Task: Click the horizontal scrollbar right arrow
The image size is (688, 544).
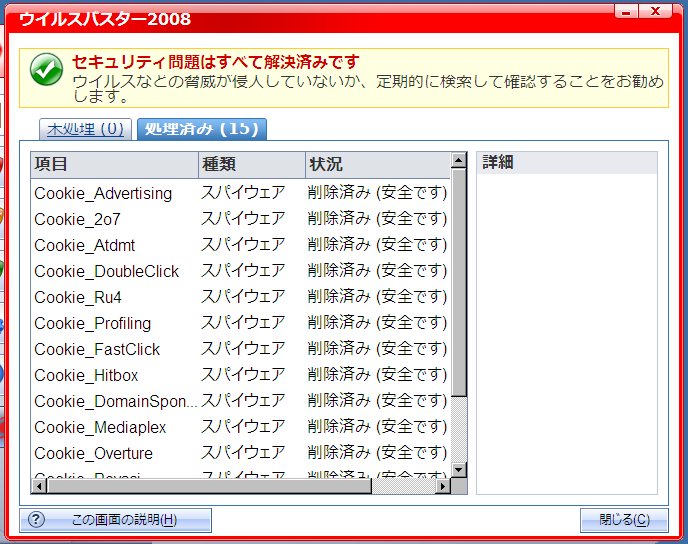Action: click(443, 486)
